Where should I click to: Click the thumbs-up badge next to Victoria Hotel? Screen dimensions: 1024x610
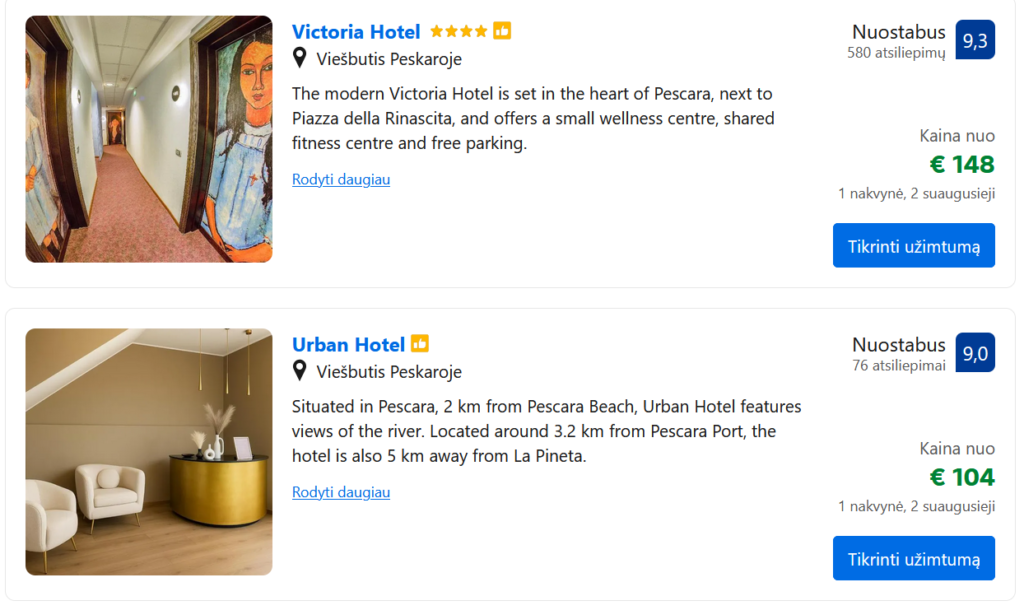[502, 31]
